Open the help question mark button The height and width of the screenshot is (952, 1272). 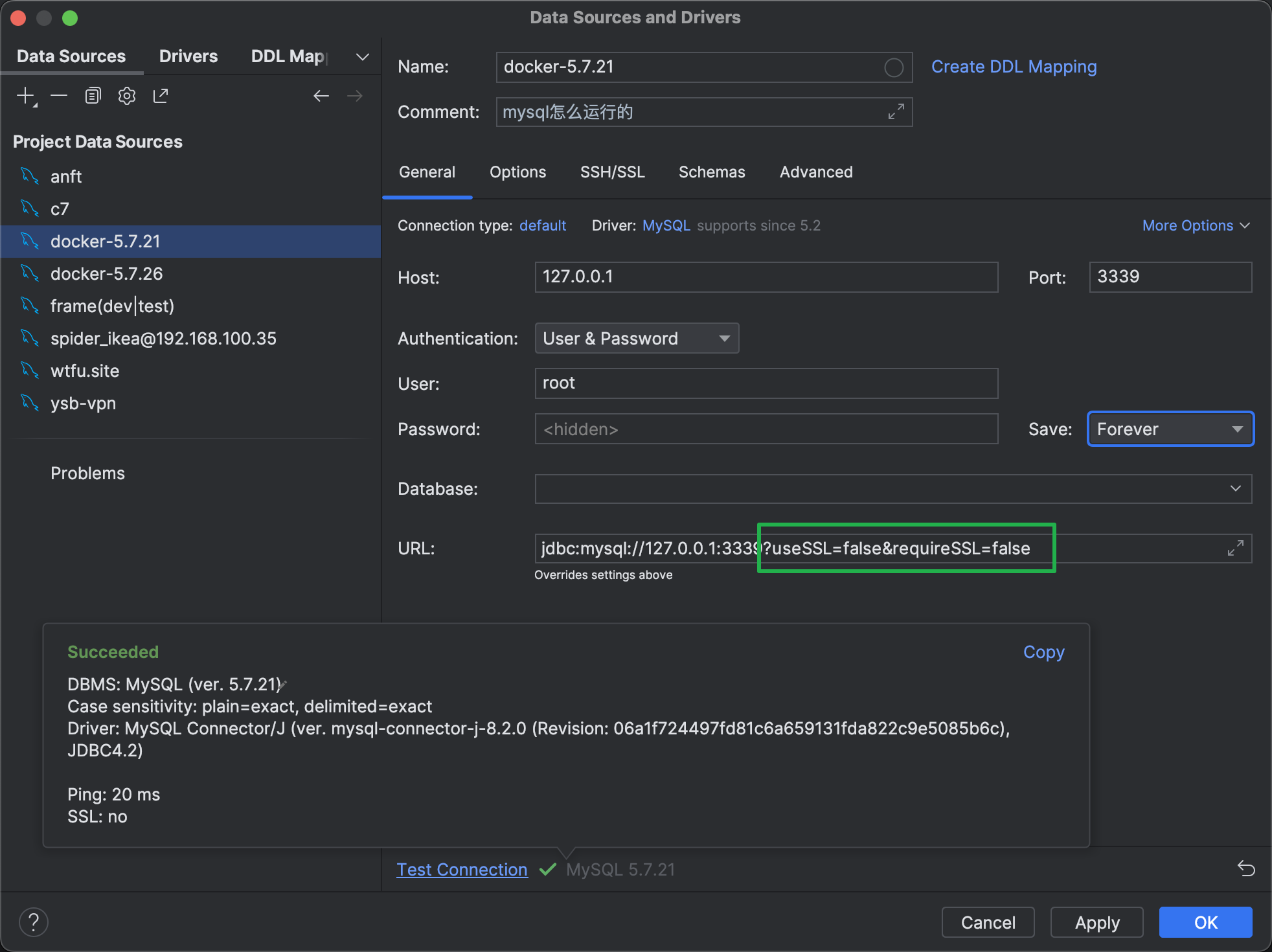pos(34,922)
